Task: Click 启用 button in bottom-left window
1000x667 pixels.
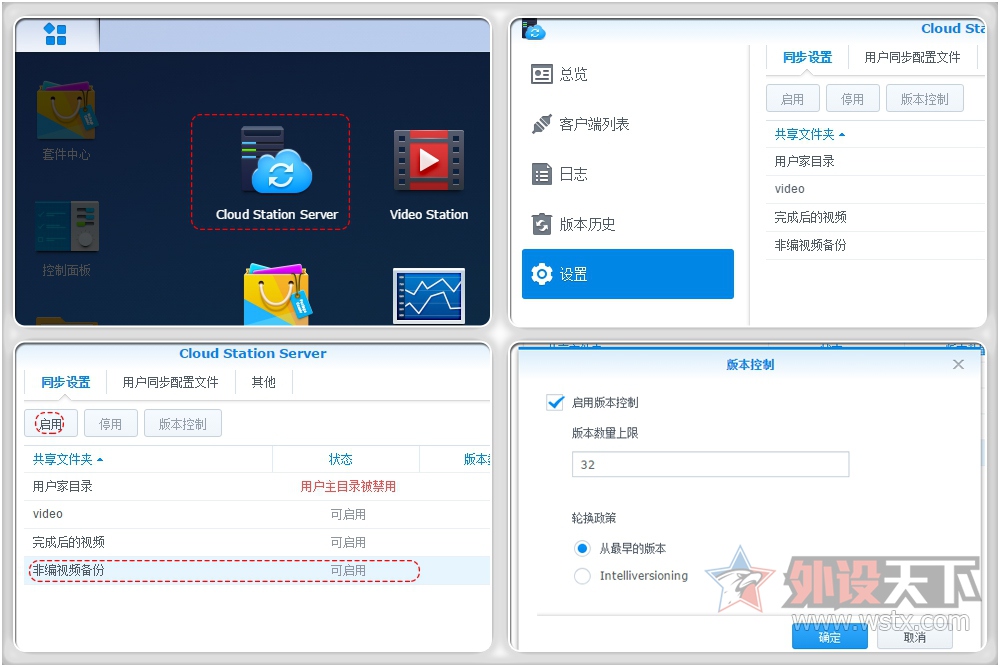Action: pyautogui.click(x=50, y=423)
